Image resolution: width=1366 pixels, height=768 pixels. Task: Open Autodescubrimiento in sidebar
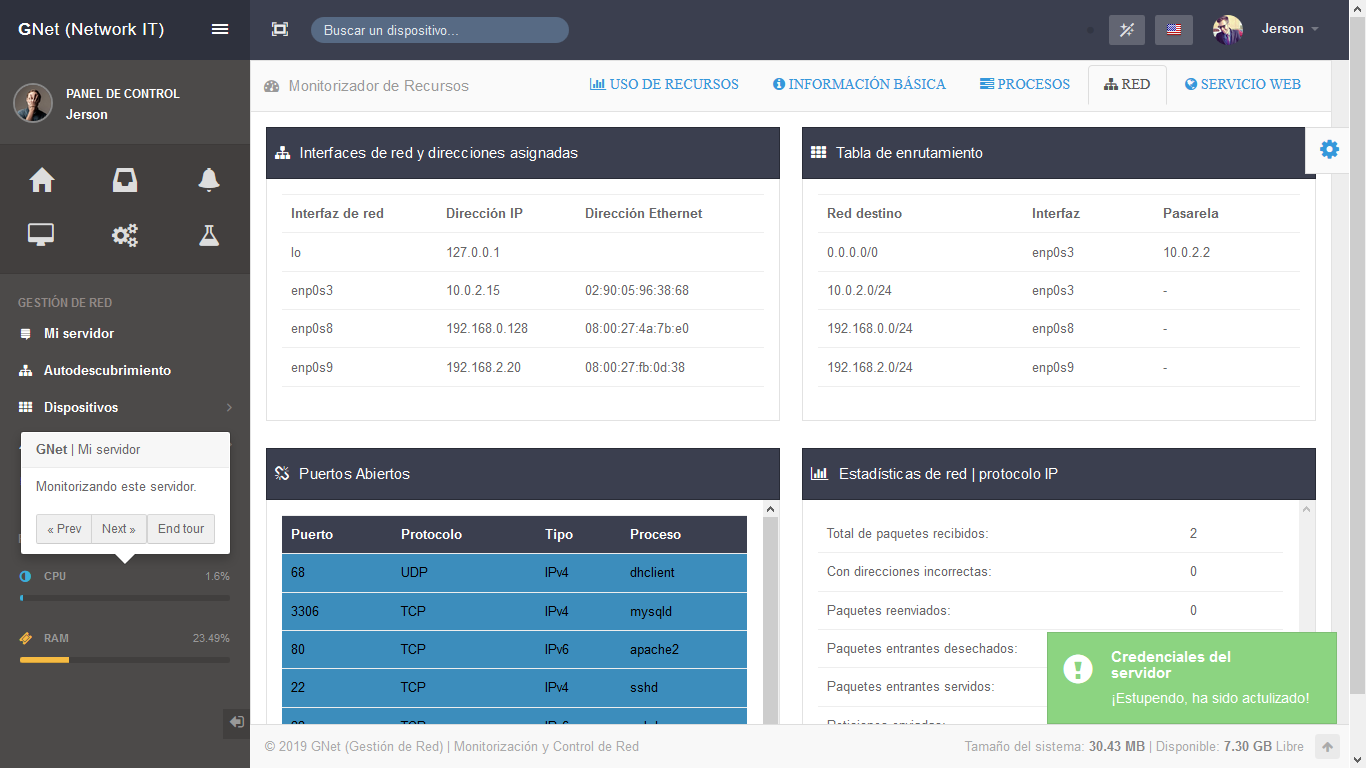107,370
